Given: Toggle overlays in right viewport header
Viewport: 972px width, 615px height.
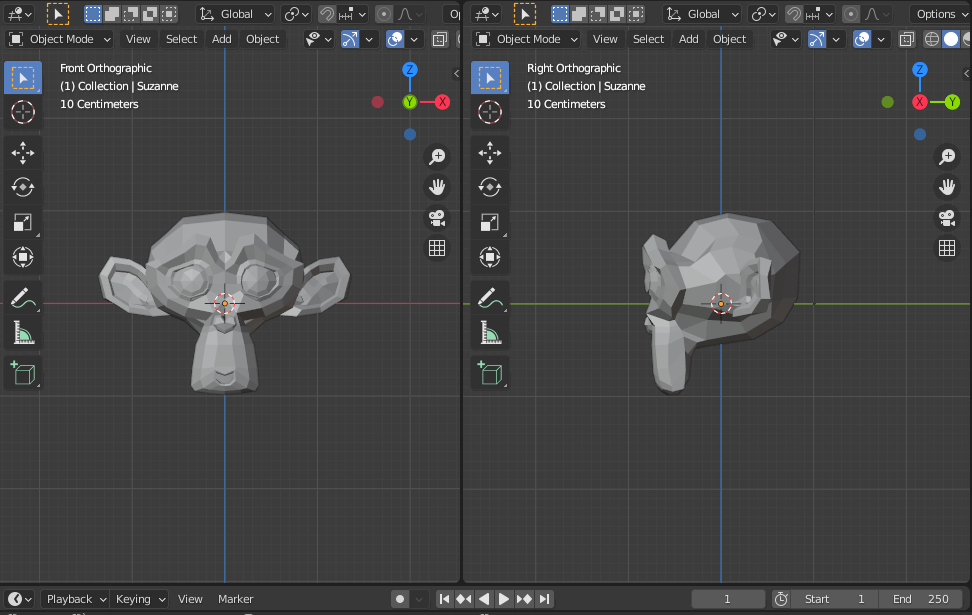Looking at the screenshot, I should tap(862, 39).
